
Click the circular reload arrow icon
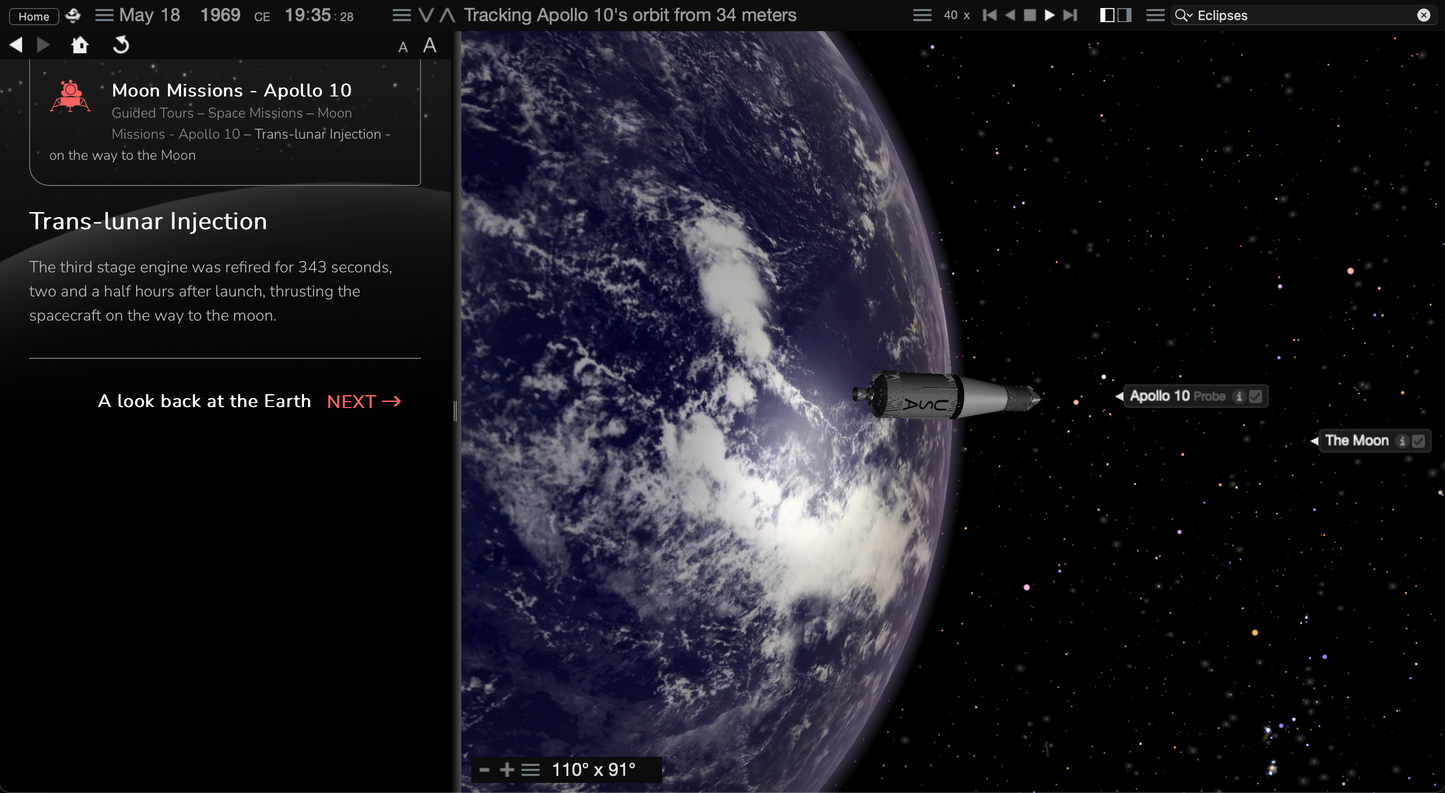pyautogui.click(x=121, y=45)
